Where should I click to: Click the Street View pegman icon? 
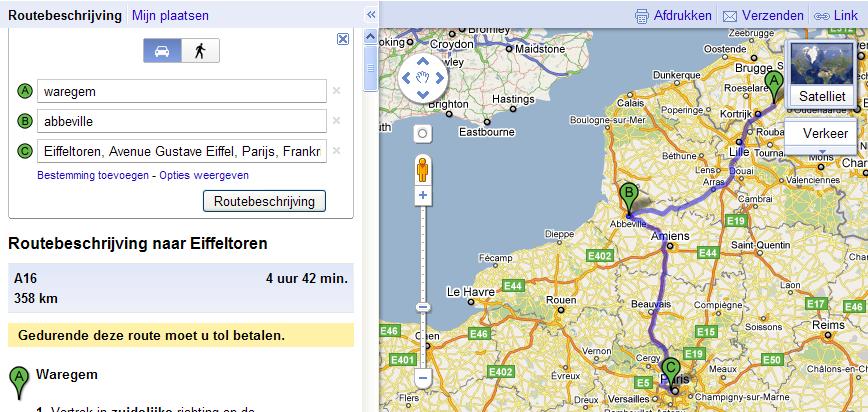pos(422,169)
